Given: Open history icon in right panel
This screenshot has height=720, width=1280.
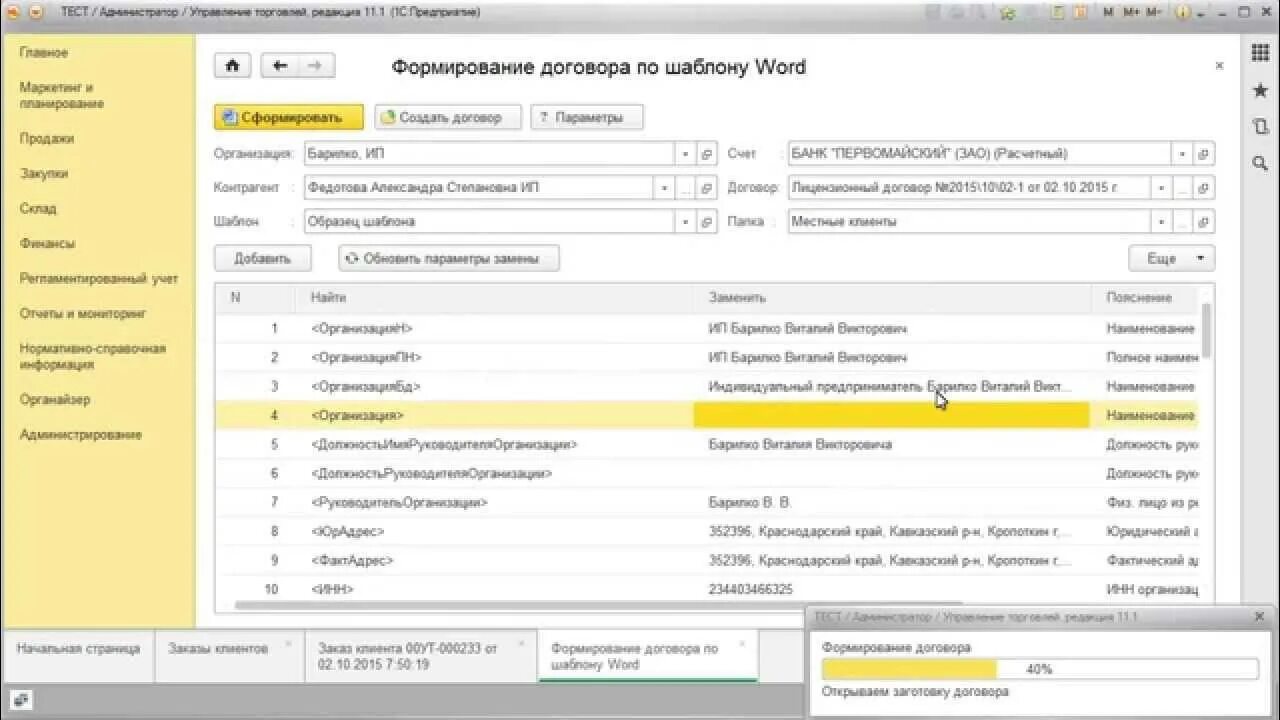Looking at the screenshot, I should point(1260,126).
